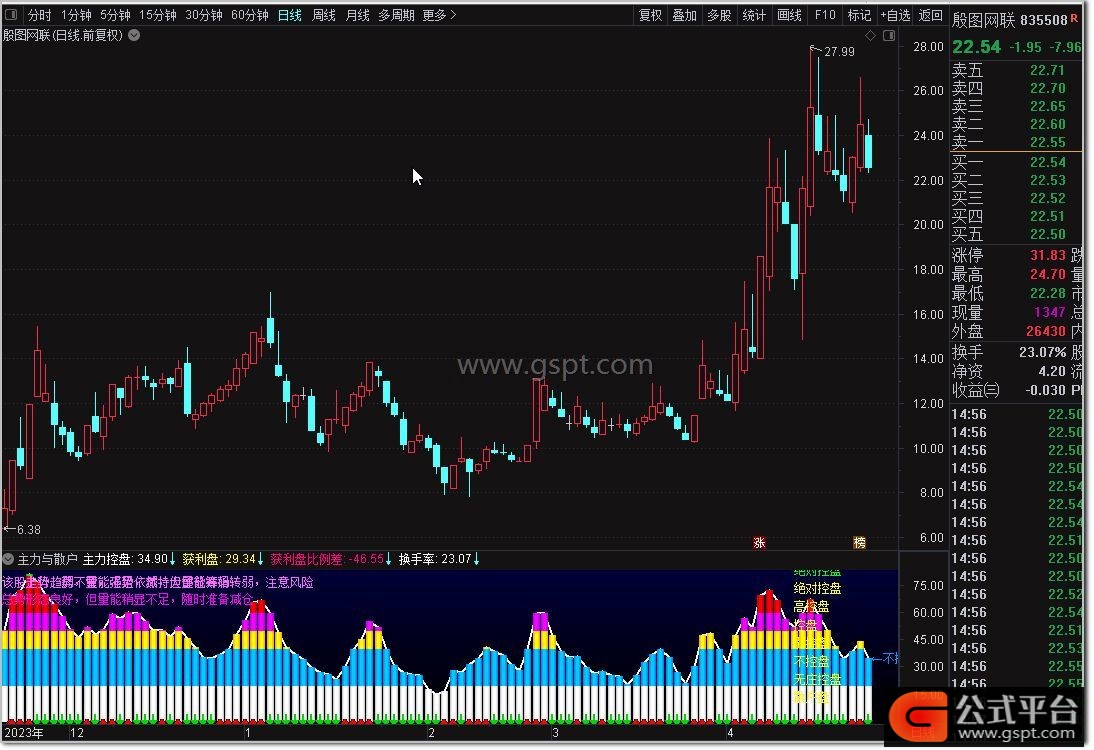Click the 无庄控盘 legend label

click(x=817, y=679)
